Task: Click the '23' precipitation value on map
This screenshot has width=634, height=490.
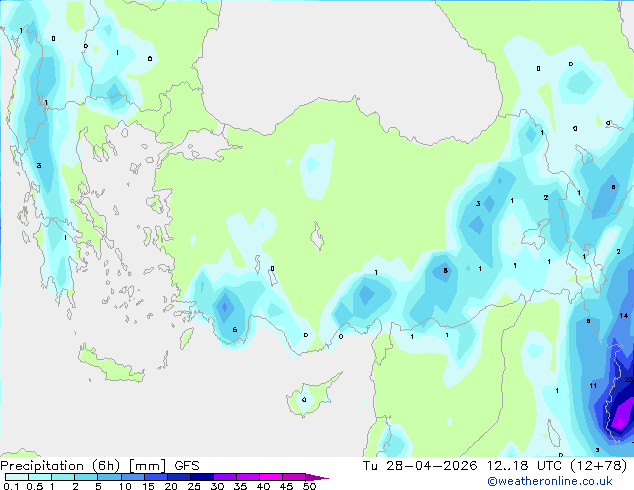Action: click(x=629, y=380)
